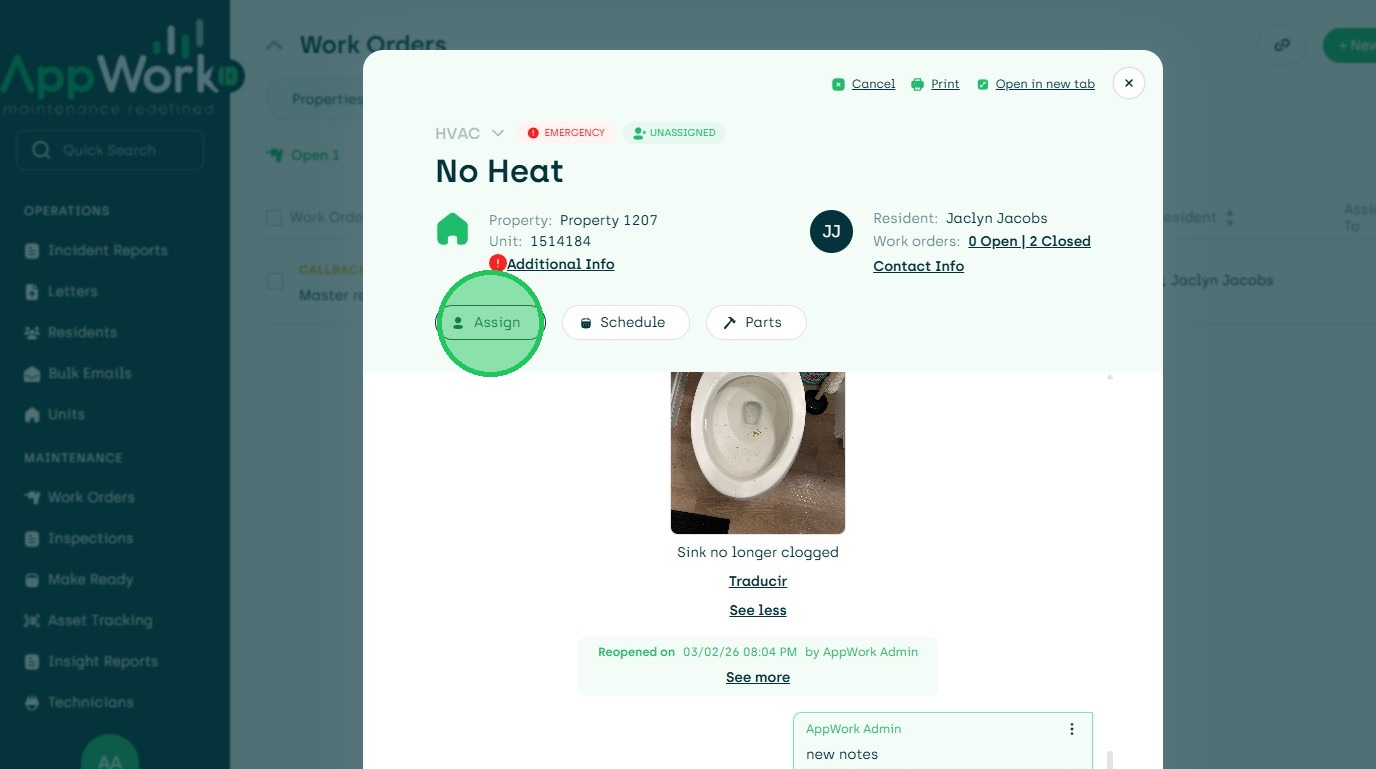
Task: Click the Sink no longer clogged caption
Action: click(x=758, y=552)
